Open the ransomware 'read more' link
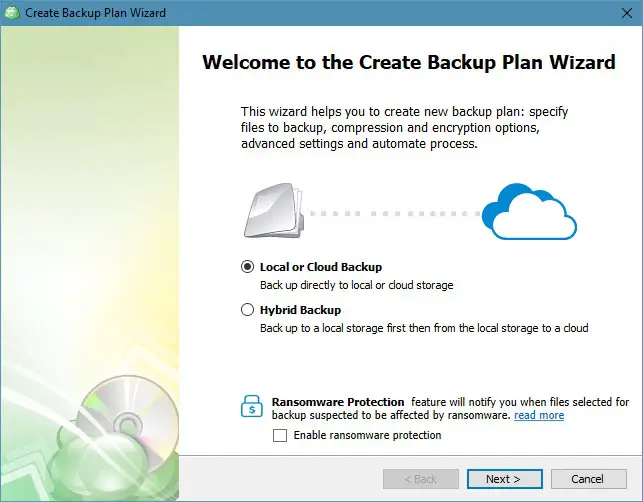Viewport: 643px width, 502px height. pos(539,415)
